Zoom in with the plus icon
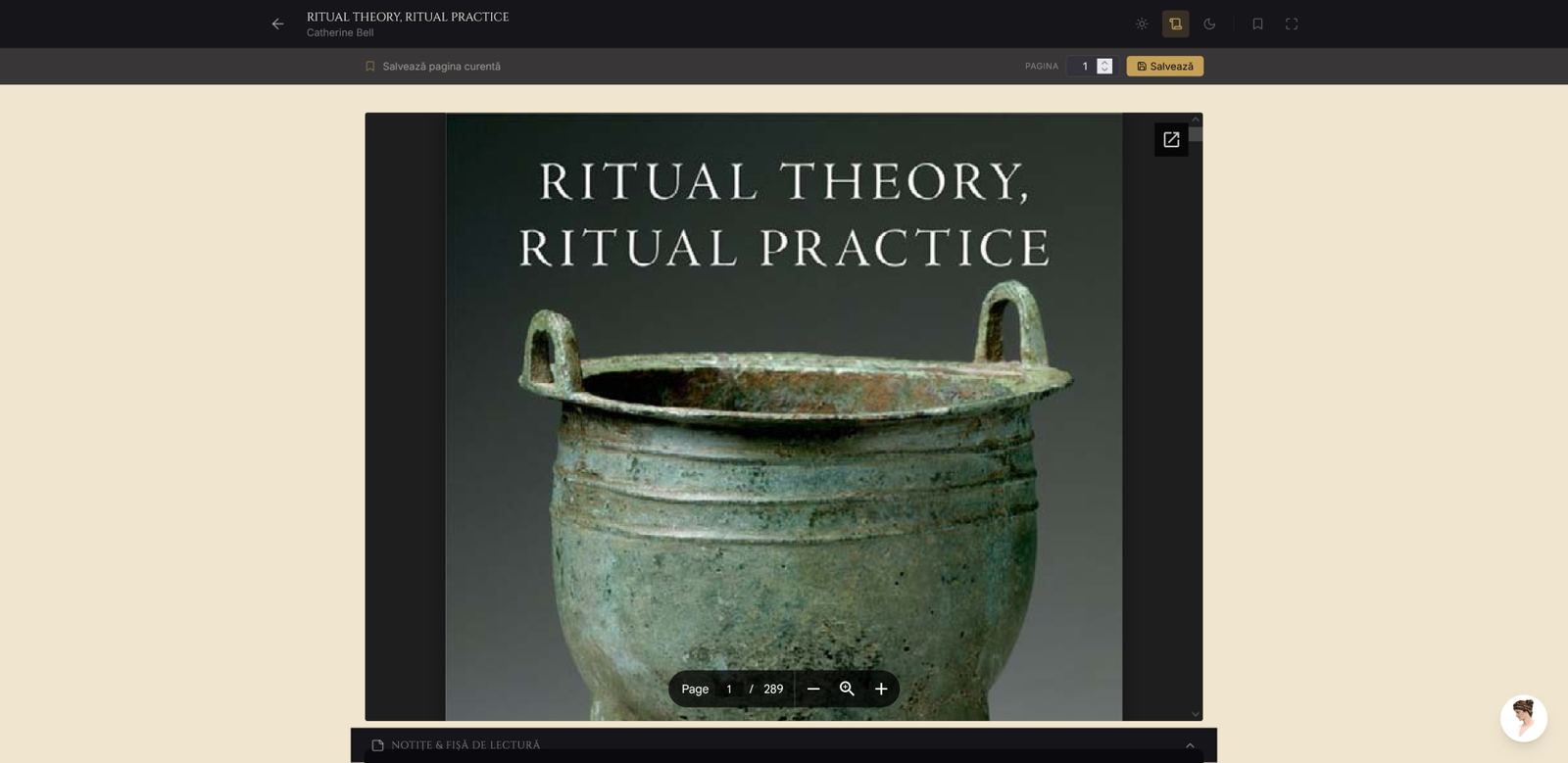 [x=881, y=690]
